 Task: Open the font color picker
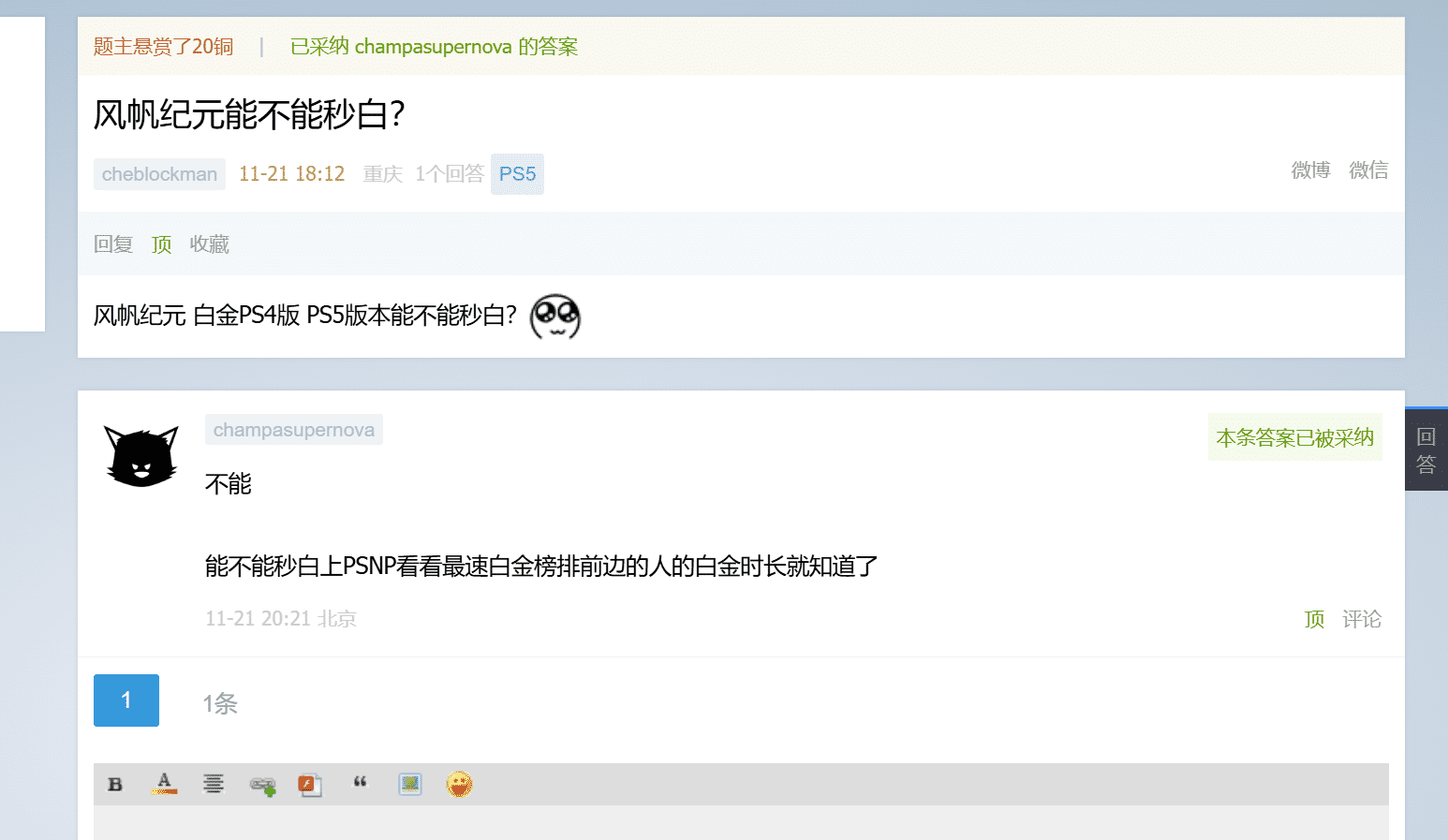tap(164, 784)
